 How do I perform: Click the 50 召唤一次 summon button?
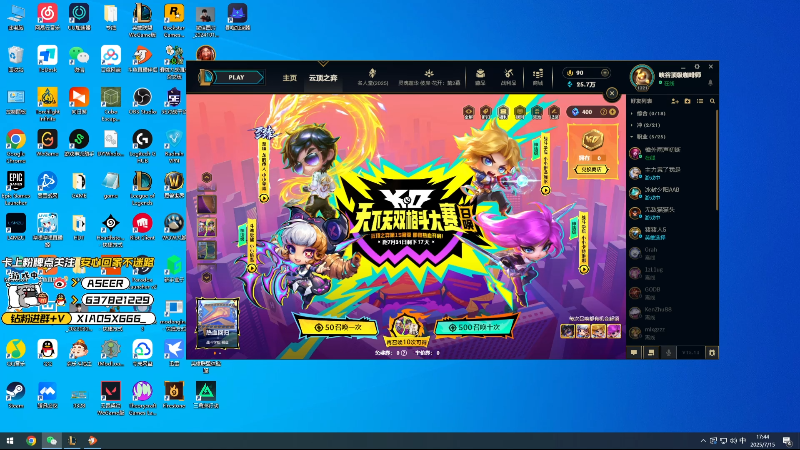[x=338, y=327]
